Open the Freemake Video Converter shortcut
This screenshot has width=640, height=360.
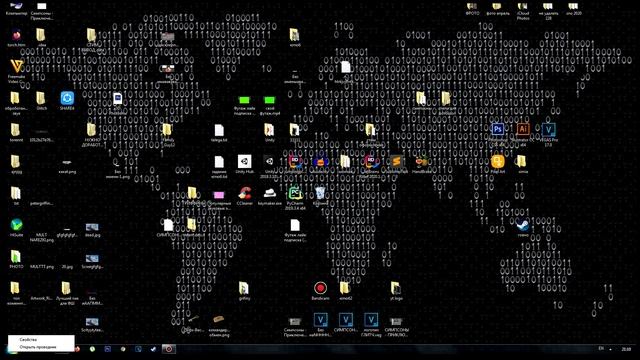click(16, 71)
